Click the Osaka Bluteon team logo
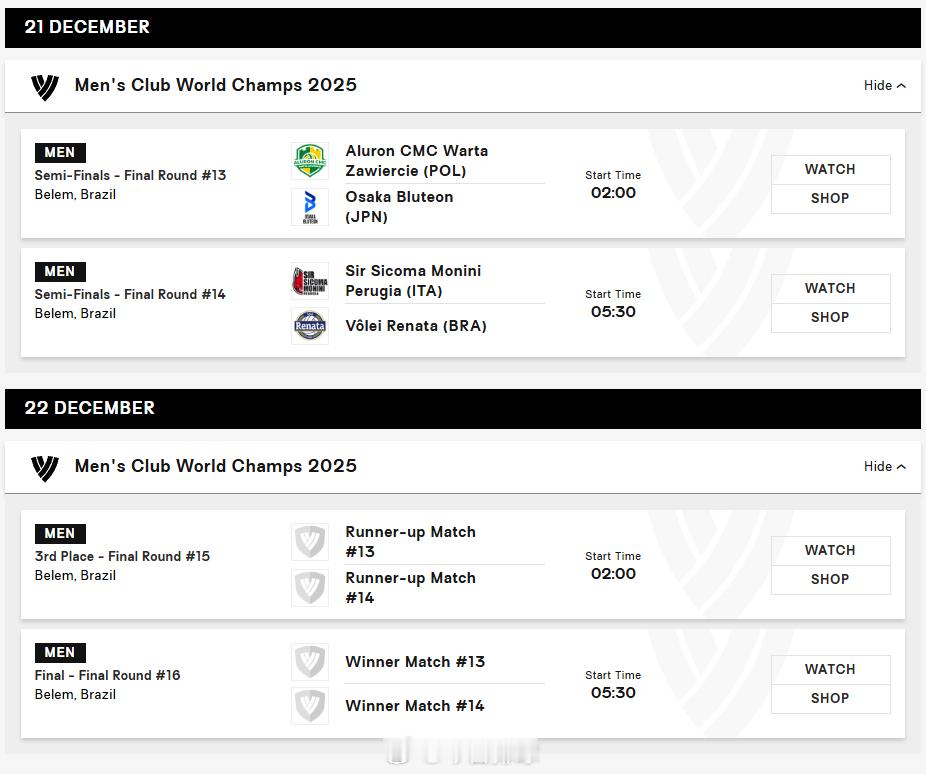This screenshot has width=926, height=774. [310, 207]
